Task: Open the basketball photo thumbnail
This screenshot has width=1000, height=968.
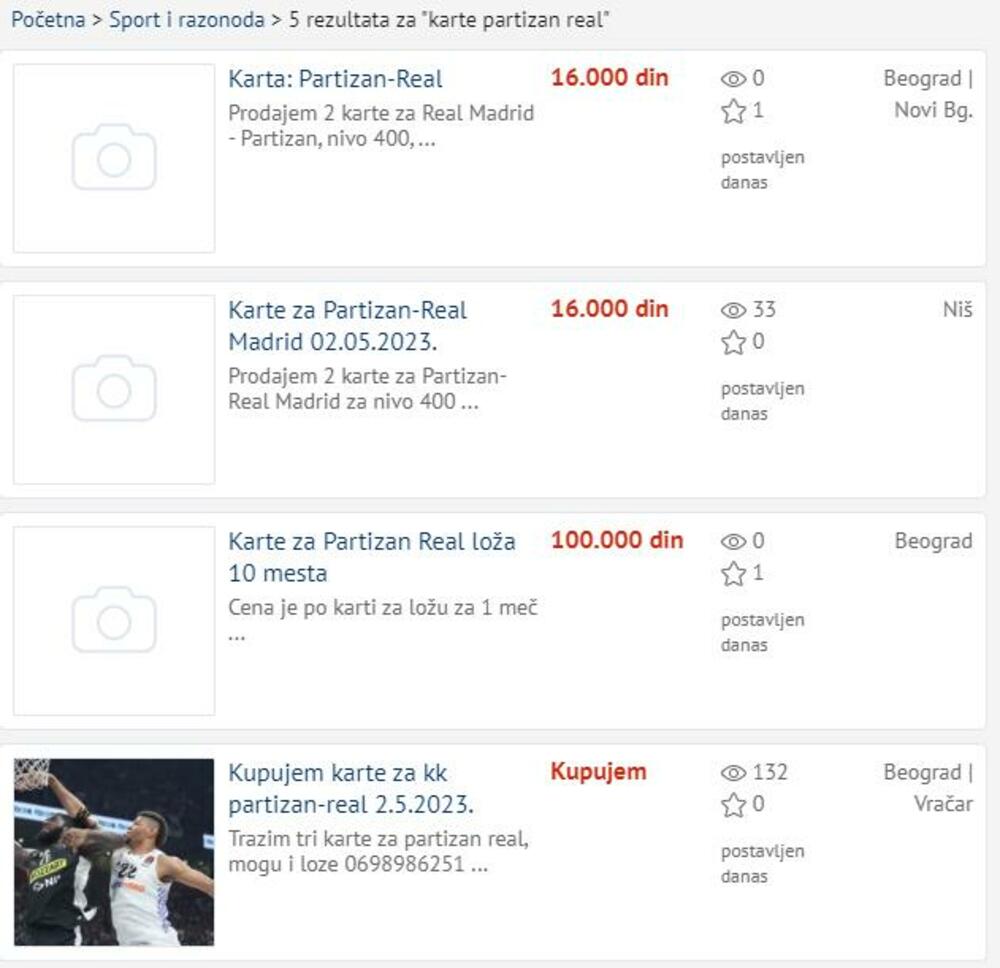Action: (x=114, y=851)
